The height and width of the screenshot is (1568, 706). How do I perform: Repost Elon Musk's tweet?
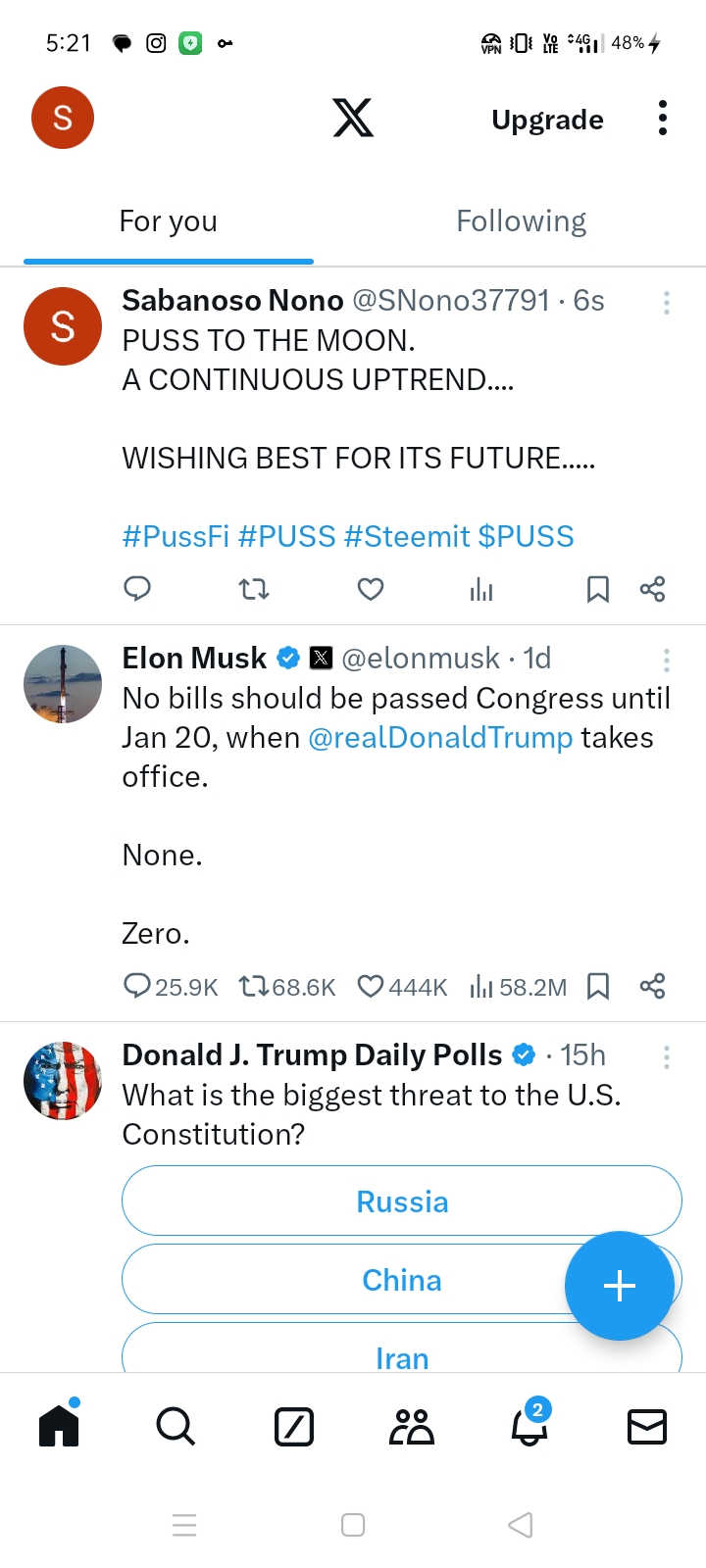pyautogui.click(x=254, y=986)
